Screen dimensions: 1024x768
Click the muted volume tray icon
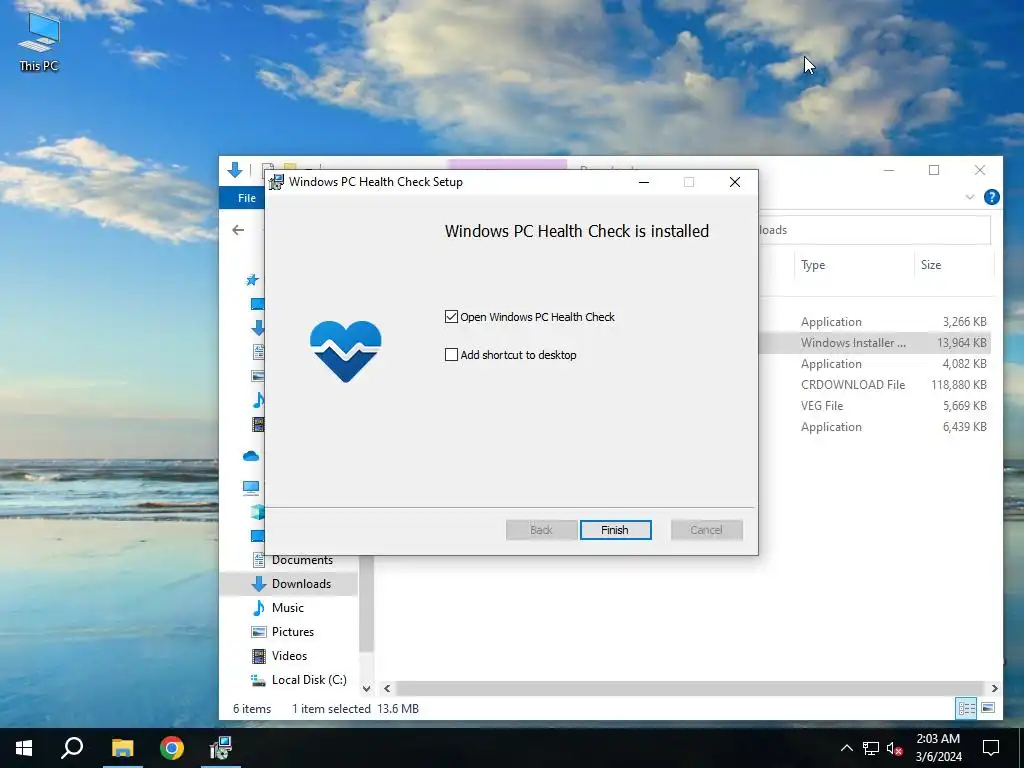click(x=894, y=748)
